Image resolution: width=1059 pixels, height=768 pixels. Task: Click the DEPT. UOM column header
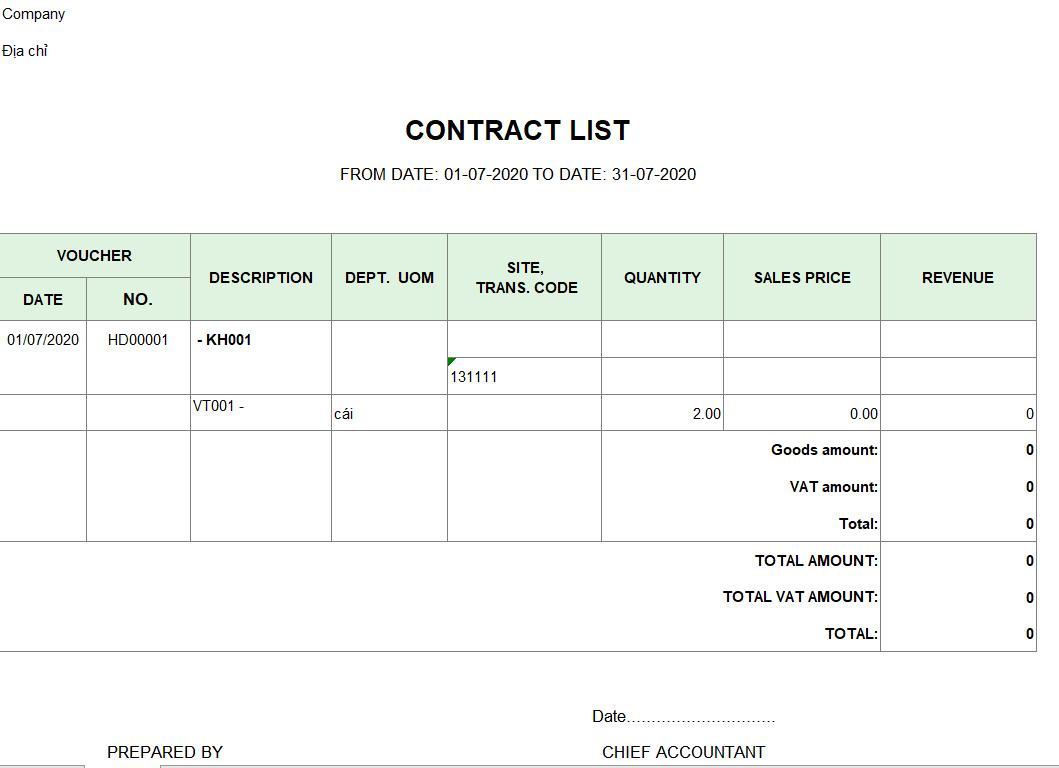pos(389,278)
